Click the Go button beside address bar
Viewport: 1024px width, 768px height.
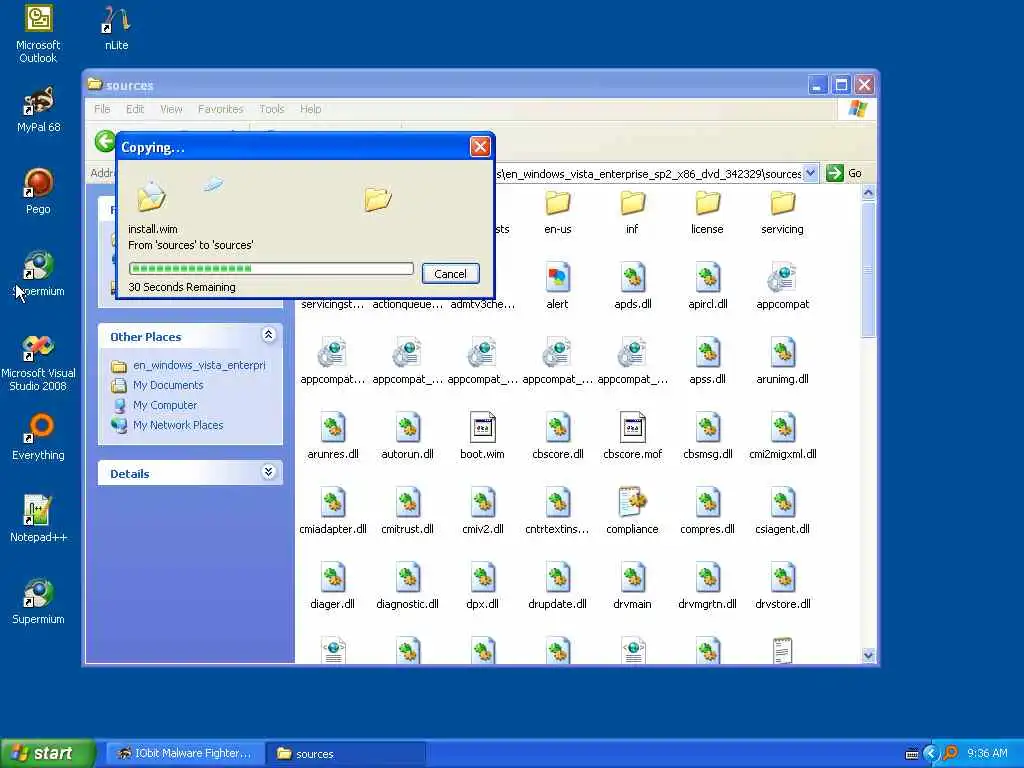click(x=844, y=173)
